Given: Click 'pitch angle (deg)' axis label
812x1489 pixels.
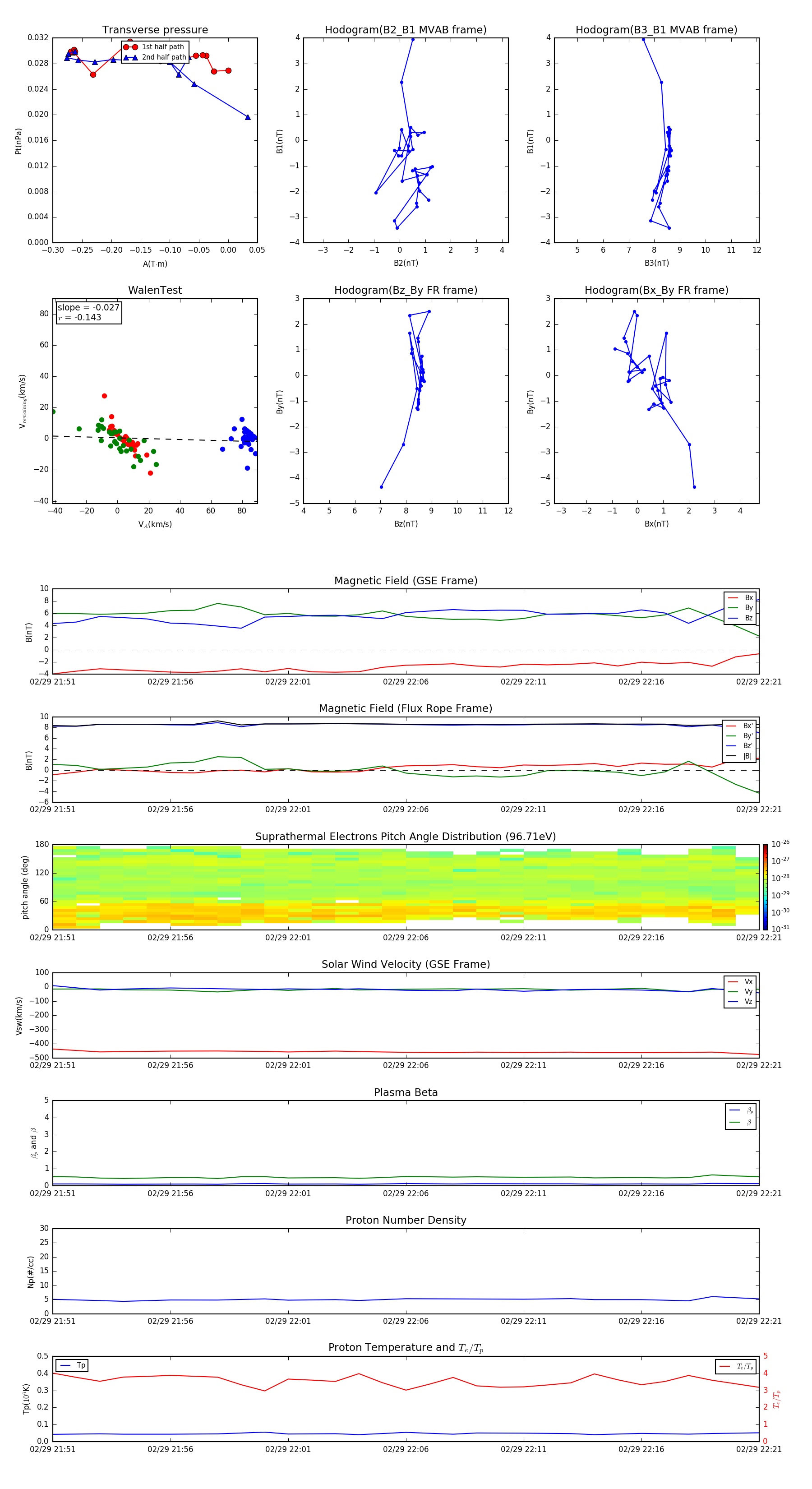Looking at the screenshot, I should tap(25, 887).
